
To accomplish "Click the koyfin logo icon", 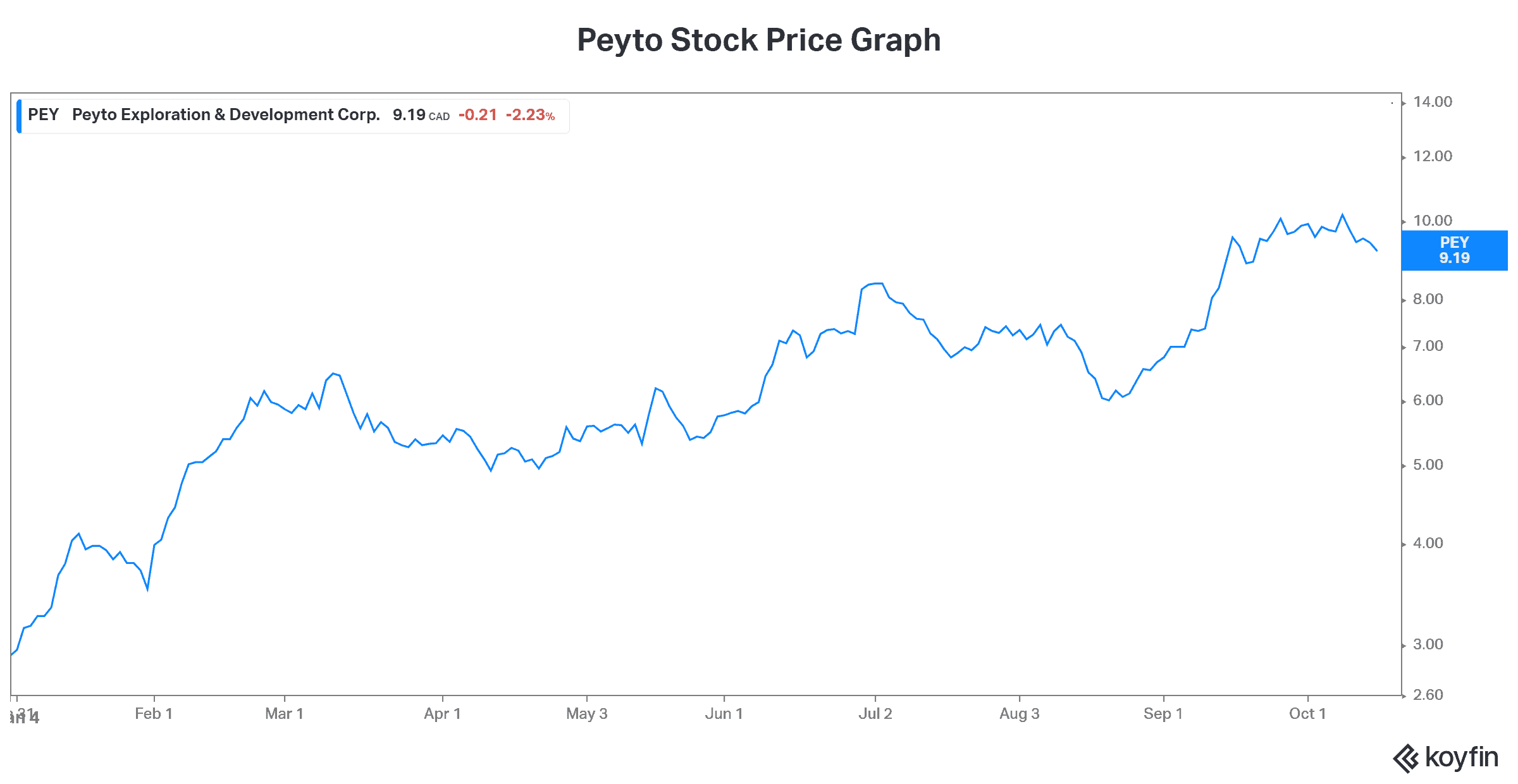I will pyautogui.click(x=1406, y=758).
